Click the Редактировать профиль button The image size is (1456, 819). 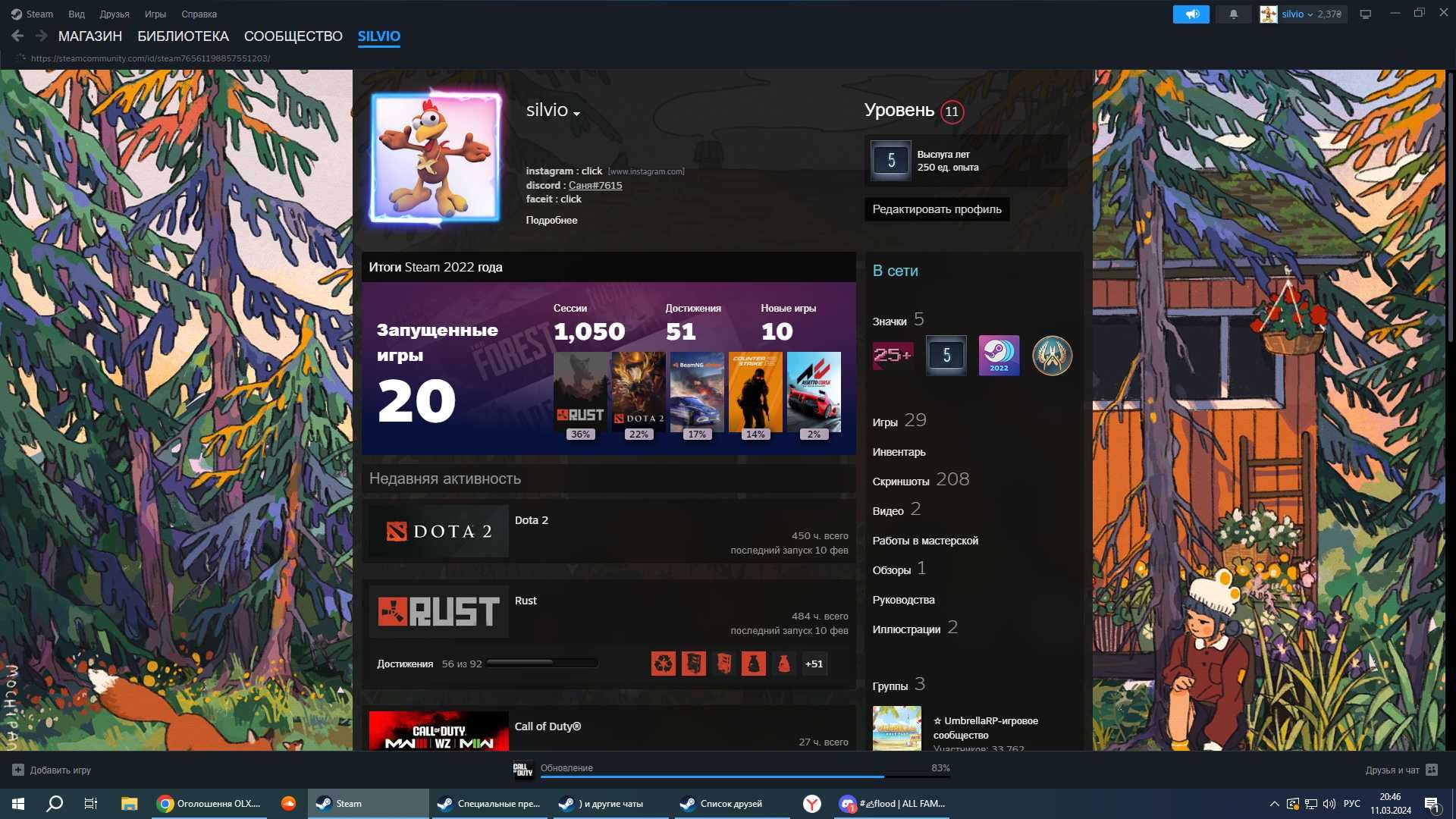click(937, 209)
